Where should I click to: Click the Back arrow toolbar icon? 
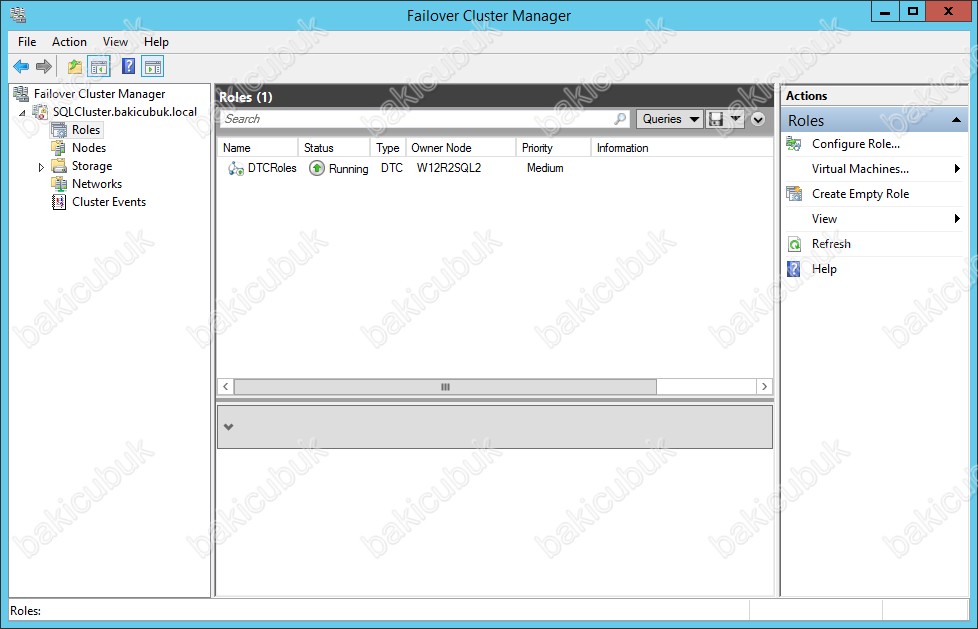[x=21, y=66]
